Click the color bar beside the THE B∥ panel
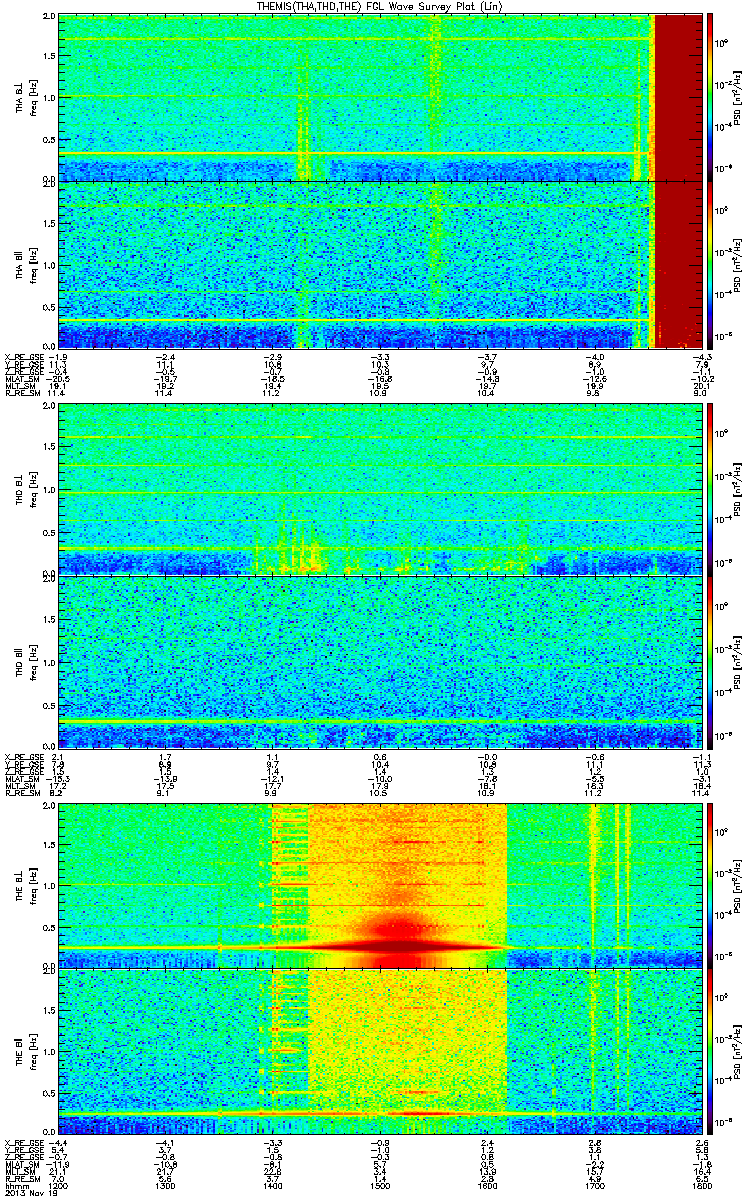This screenshot has width=750, height=1200. click(x=711, y=1052)
